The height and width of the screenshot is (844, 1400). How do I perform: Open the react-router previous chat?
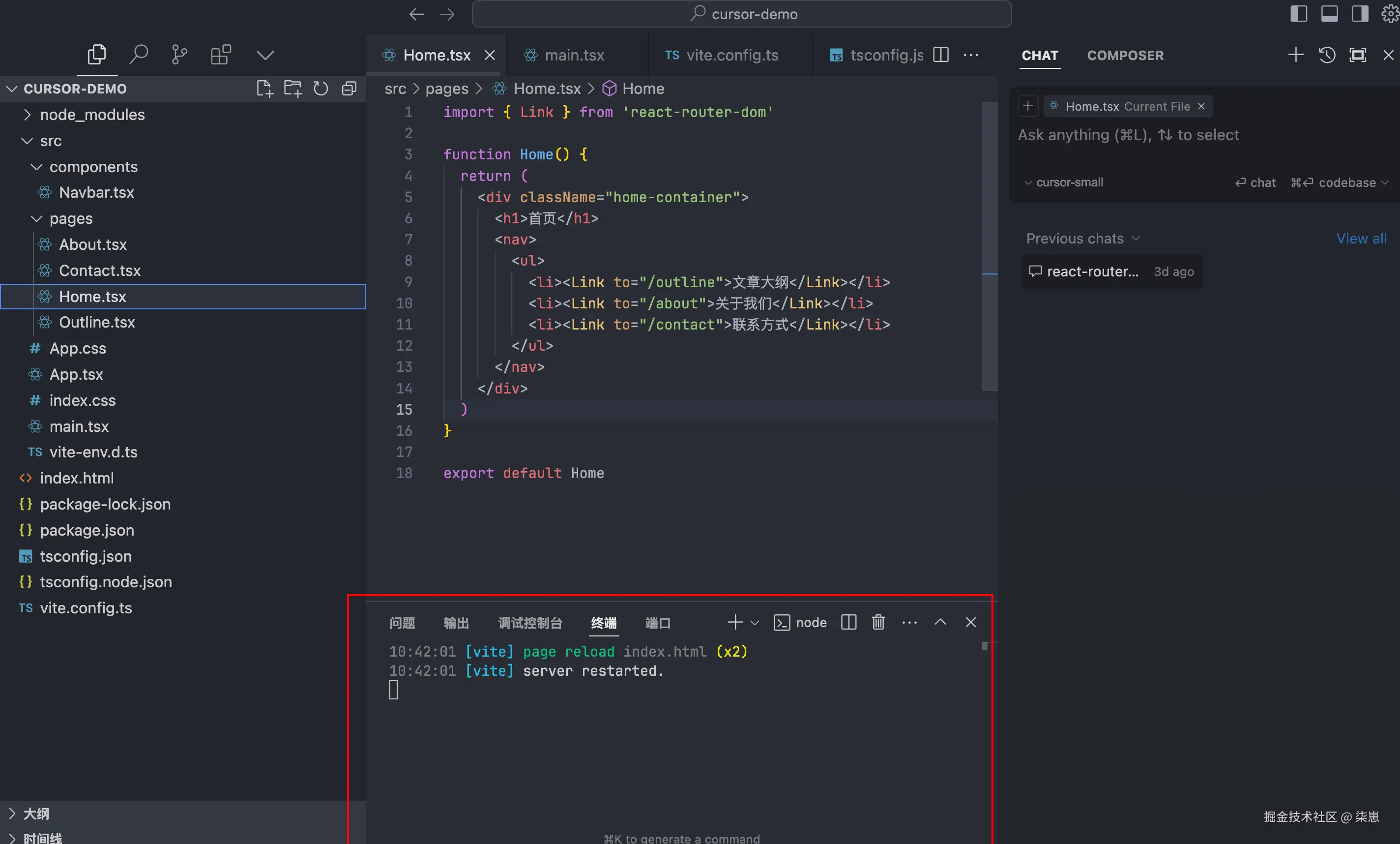click(1092, 271)
